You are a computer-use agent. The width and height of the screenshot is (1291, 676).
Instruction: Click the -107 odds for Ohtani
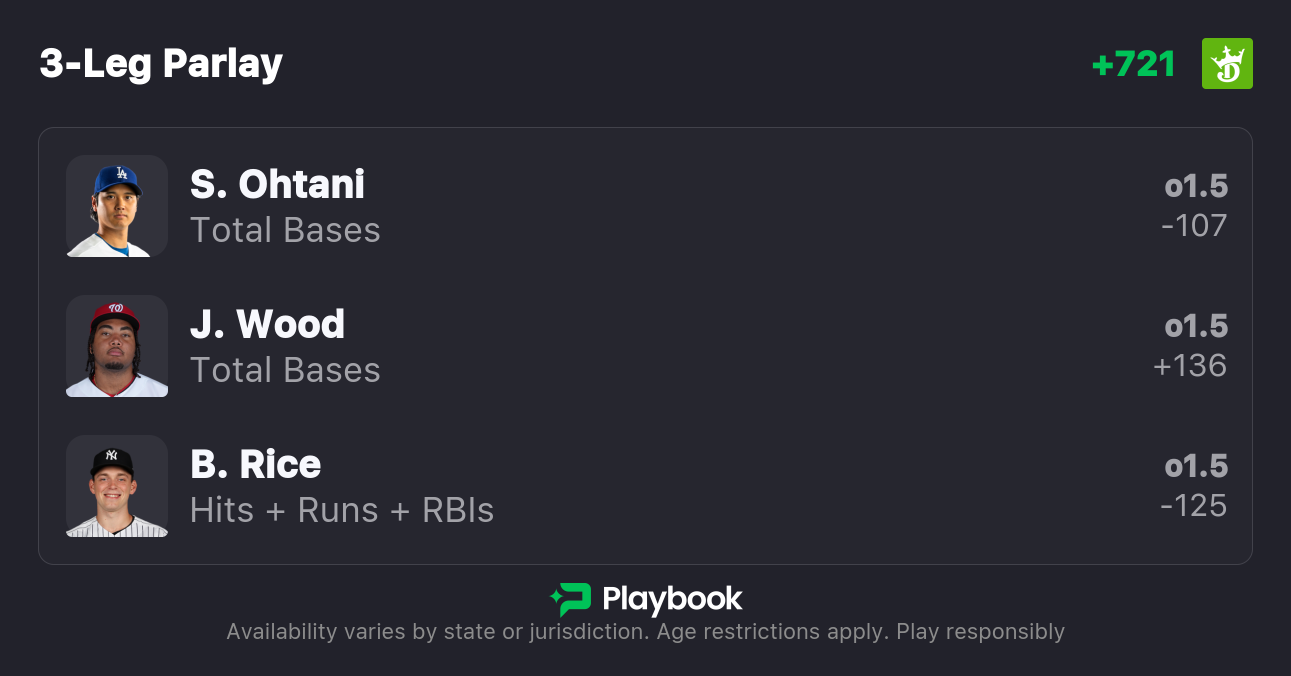1194,226
